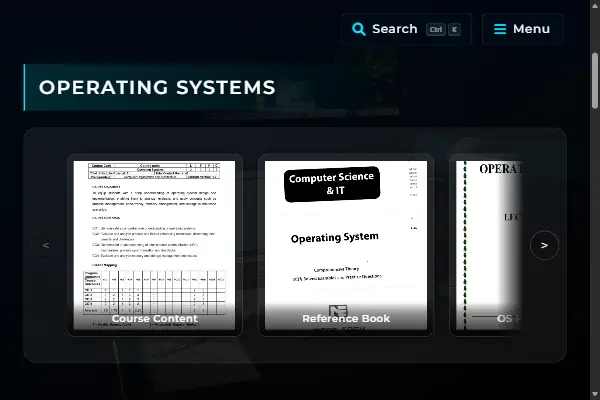This screenshot has width=600, height=400.
Task: Click the Ctrl key badge in search
Action: pyautogui.click(x=436, y=29)
